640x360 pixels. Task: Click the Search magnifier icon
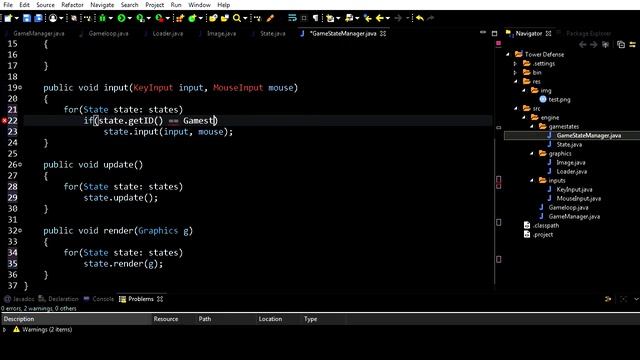pos(237,18)
